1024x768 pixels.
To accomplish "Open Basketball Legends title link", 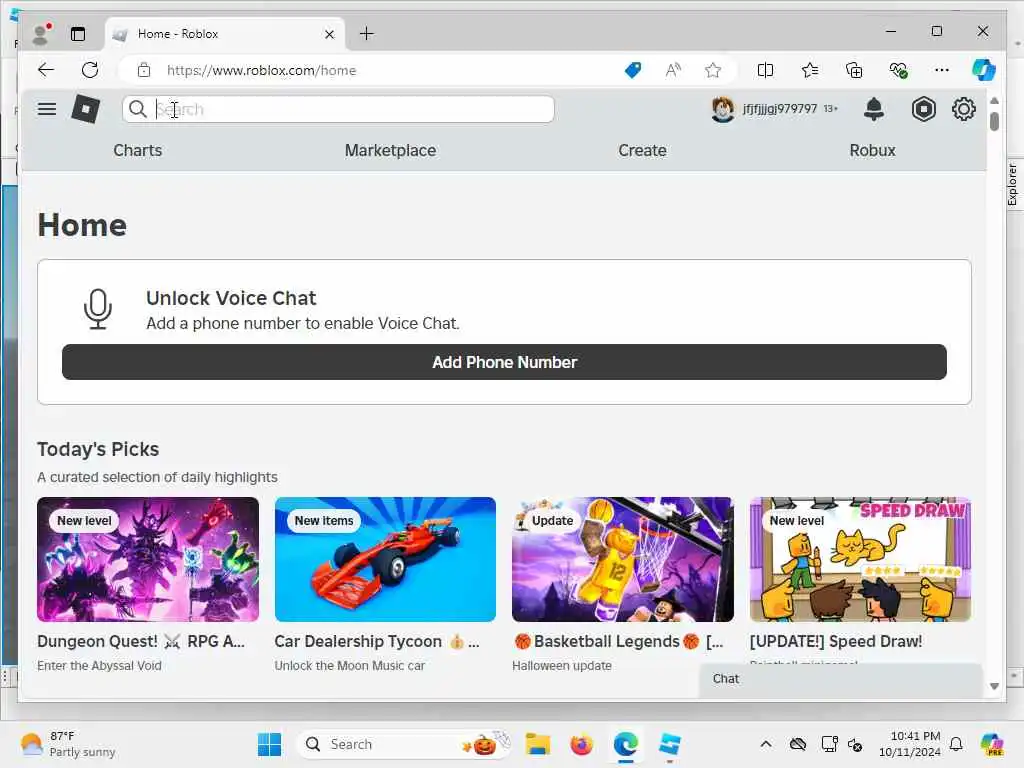I will 618,641.
